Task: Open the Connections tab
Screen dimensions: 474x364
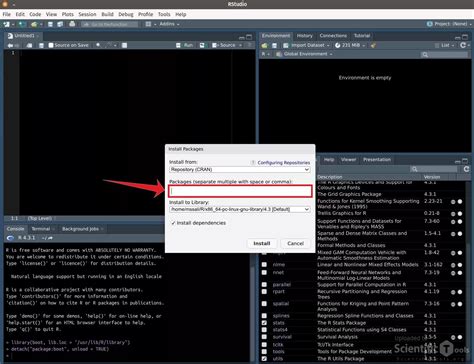Action: [333, 36]
